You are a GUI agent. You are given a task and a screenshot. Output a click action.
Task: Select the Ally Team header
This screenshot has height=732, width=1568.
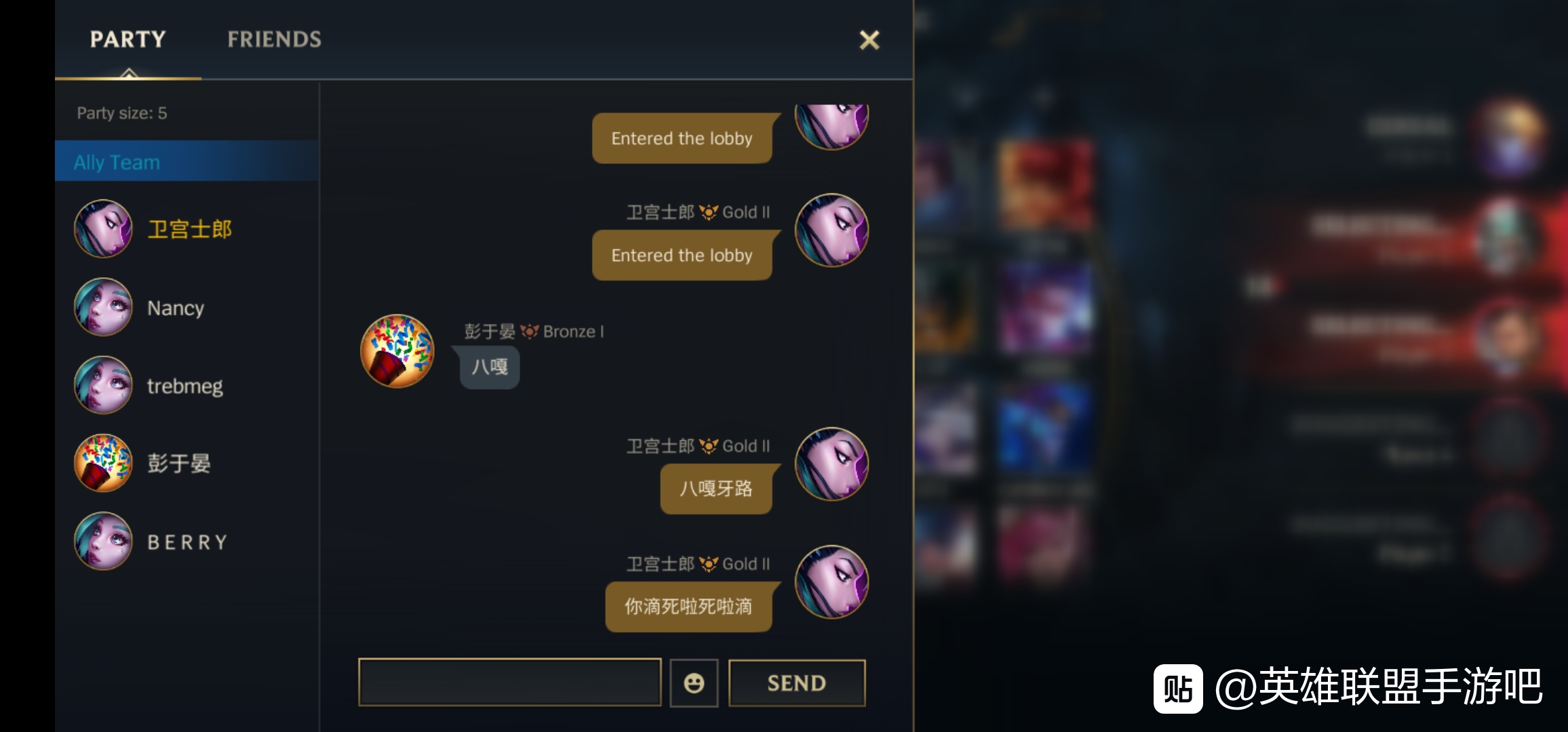(x=187, y=161)
